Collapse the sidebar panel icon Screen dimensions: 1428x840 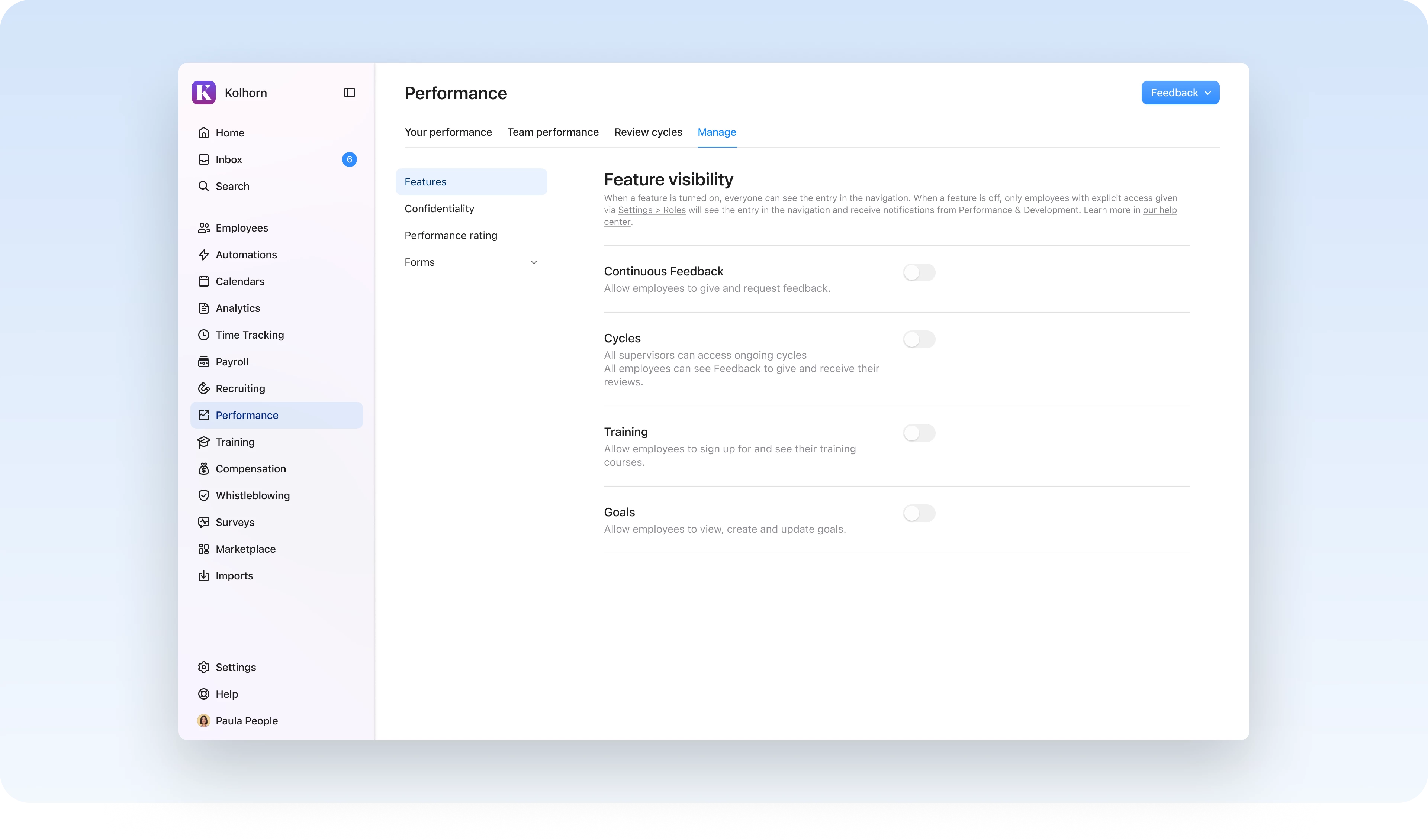coord(349,93)
